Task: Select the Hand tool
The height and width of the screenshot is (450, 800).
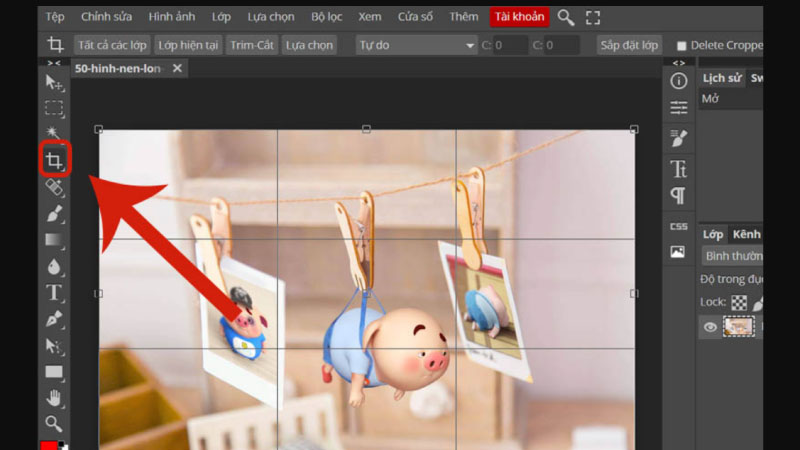Action: pyautogui.click(x=54, y=398)
